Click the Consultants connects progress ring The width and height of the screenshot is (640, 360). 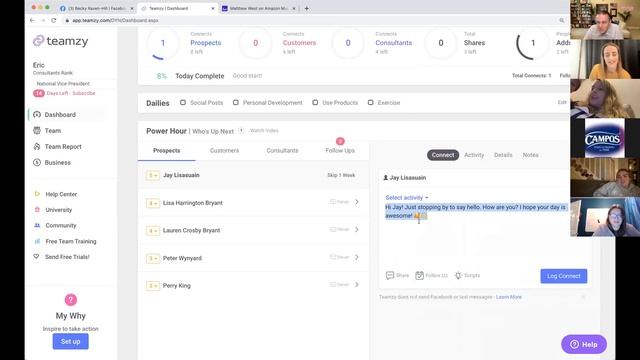coord(348,43)
